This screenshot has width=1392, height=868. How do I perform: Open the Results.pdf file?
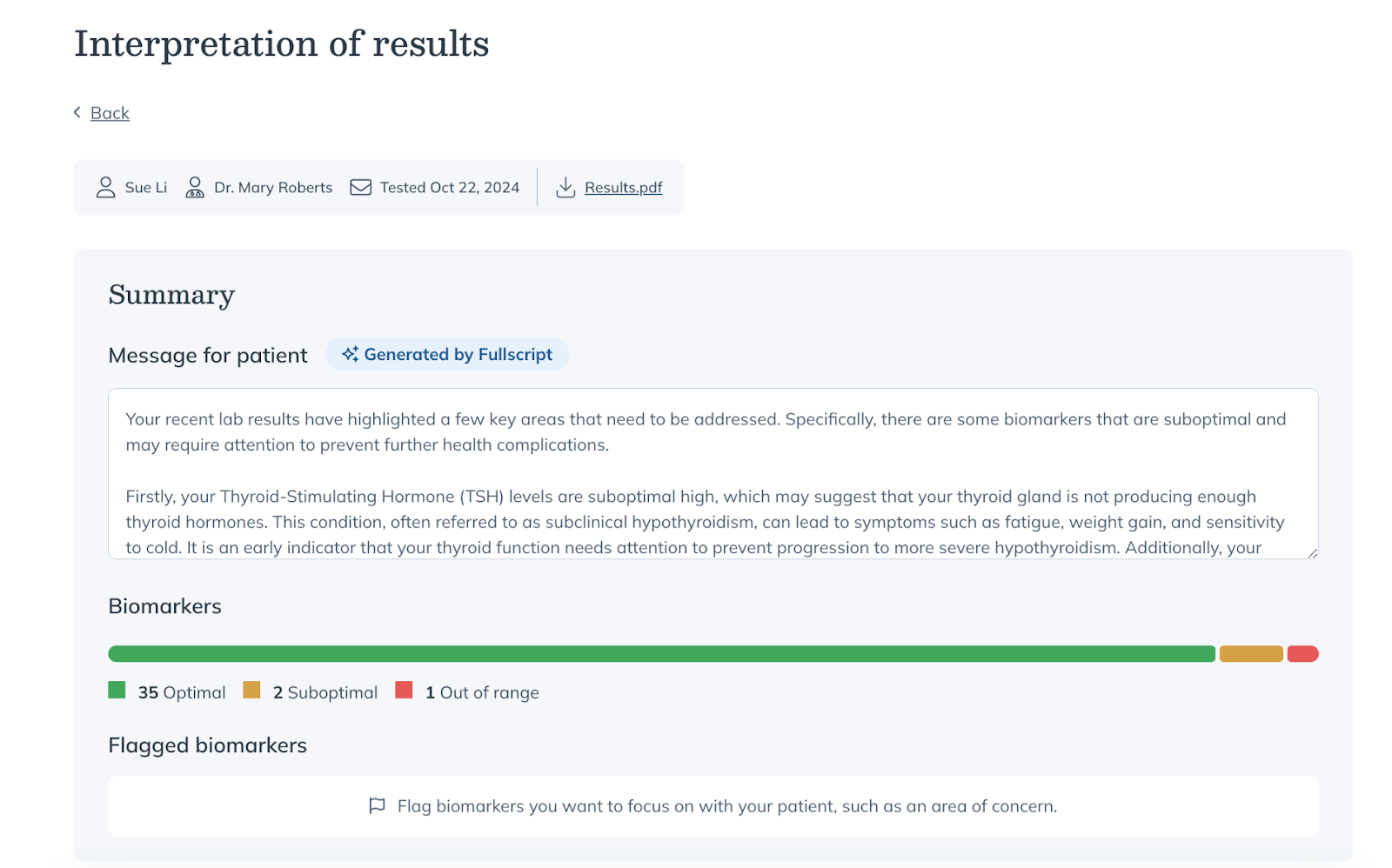tap(623, 187)
